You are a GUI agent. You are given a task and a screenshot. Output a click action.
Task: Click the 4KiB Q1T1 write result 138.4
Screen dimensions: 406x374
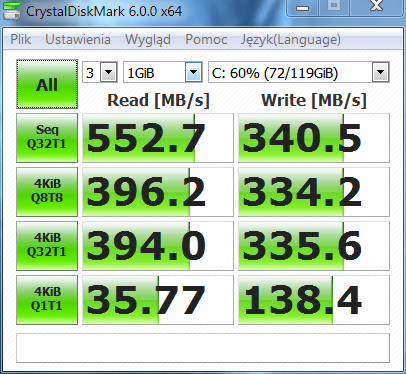[314, 300]
